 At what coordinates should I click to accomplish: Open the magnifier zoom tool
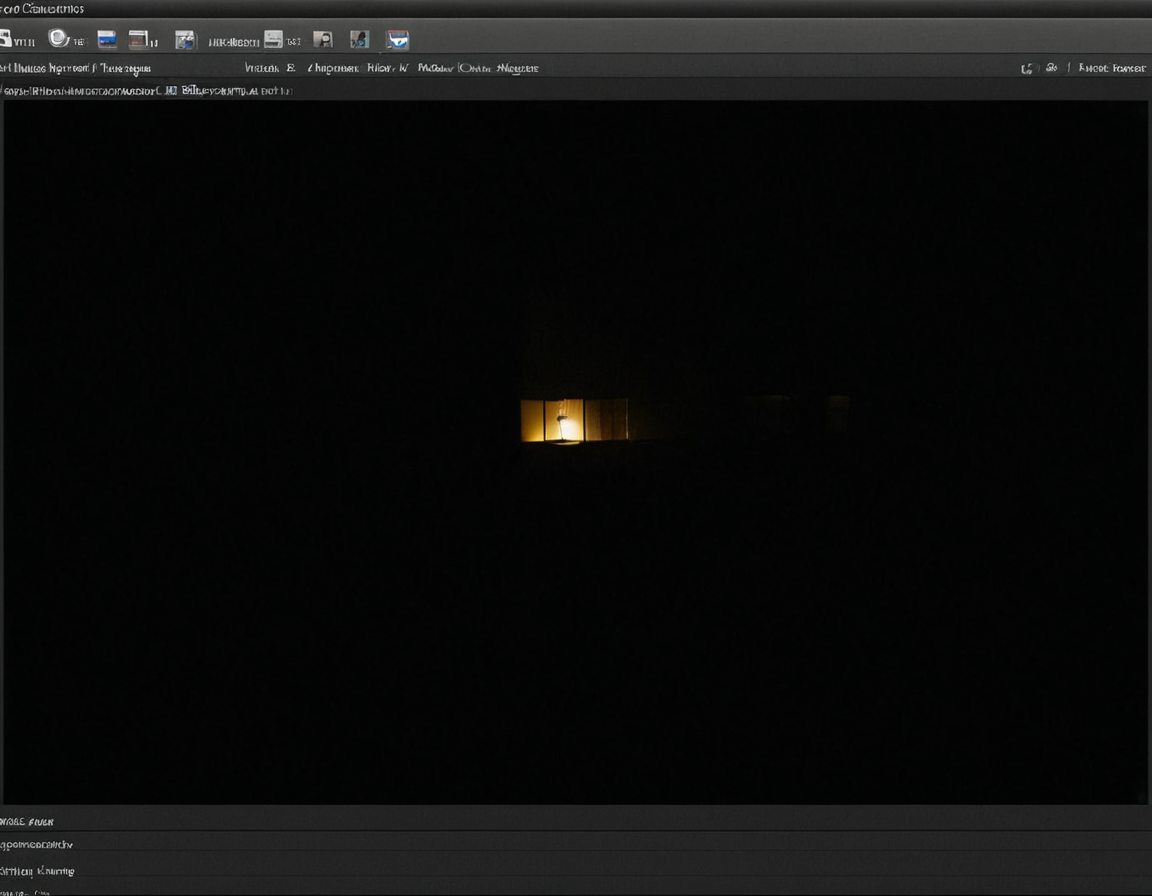pos(60,39)
